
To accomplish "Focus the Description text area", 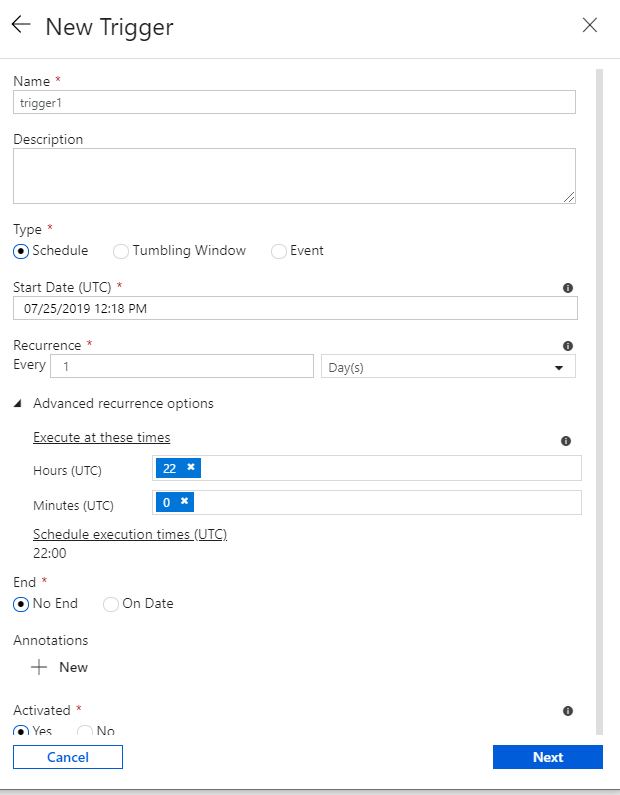I will pyautogui.click(x=294, y=176).
